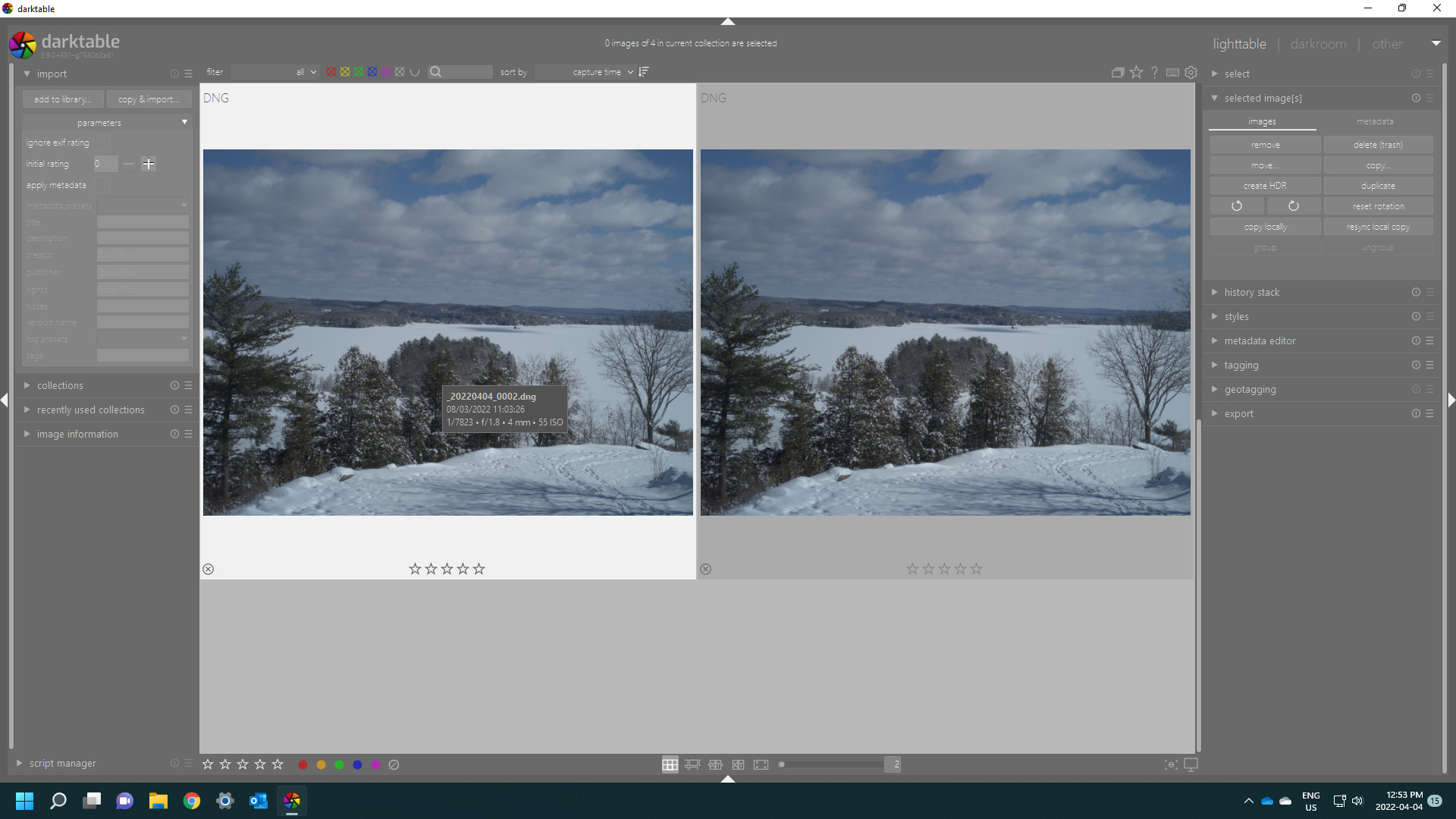
Task: Click the keyboard shortcuts icon
Action: click(1172, 72)
